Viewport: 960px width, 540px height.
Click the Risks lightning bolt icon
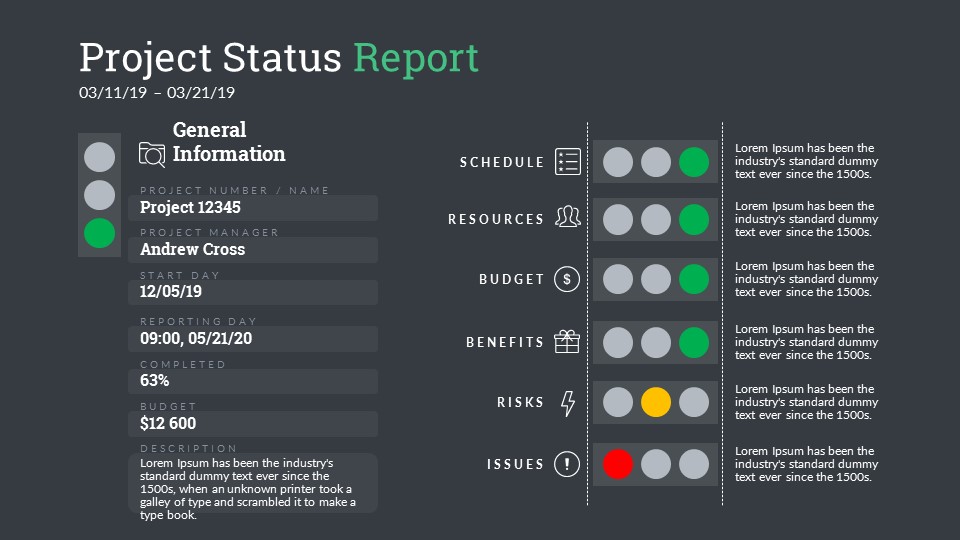coord(568,403)
